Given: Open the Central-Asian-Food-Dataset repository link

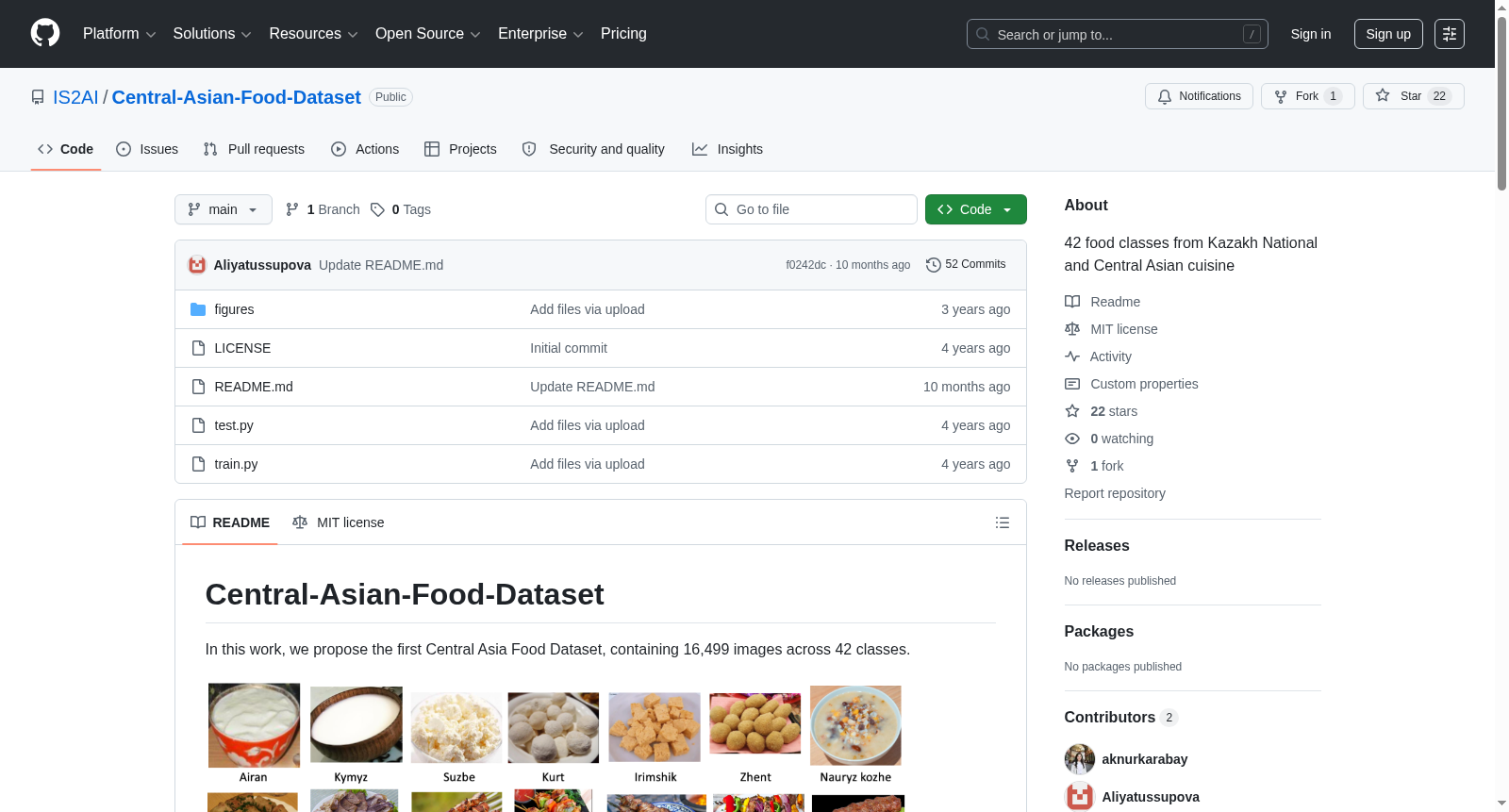Looking at the screenshot, I should click(x=236, y=97).
